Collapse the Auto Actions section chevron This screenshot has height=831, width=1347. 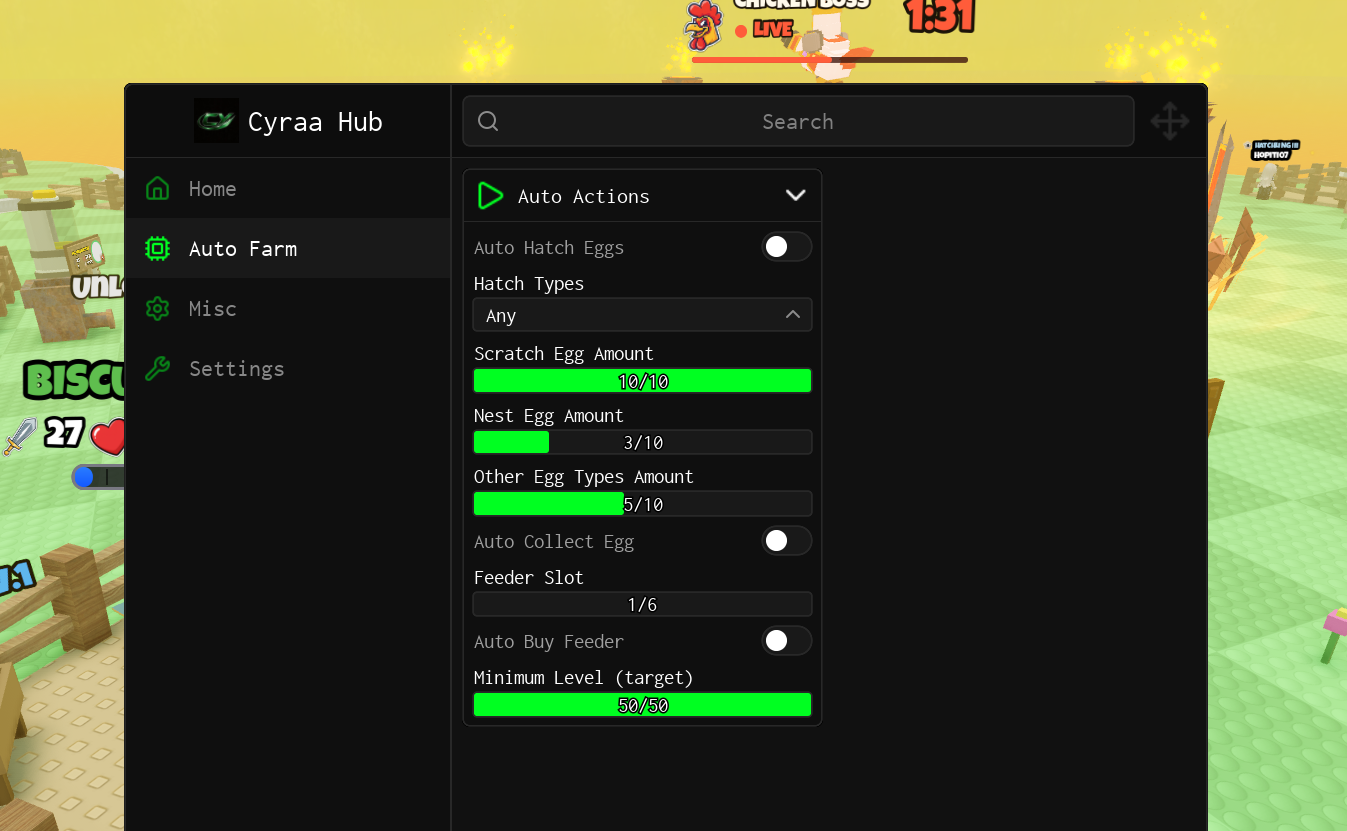(795, 196)
